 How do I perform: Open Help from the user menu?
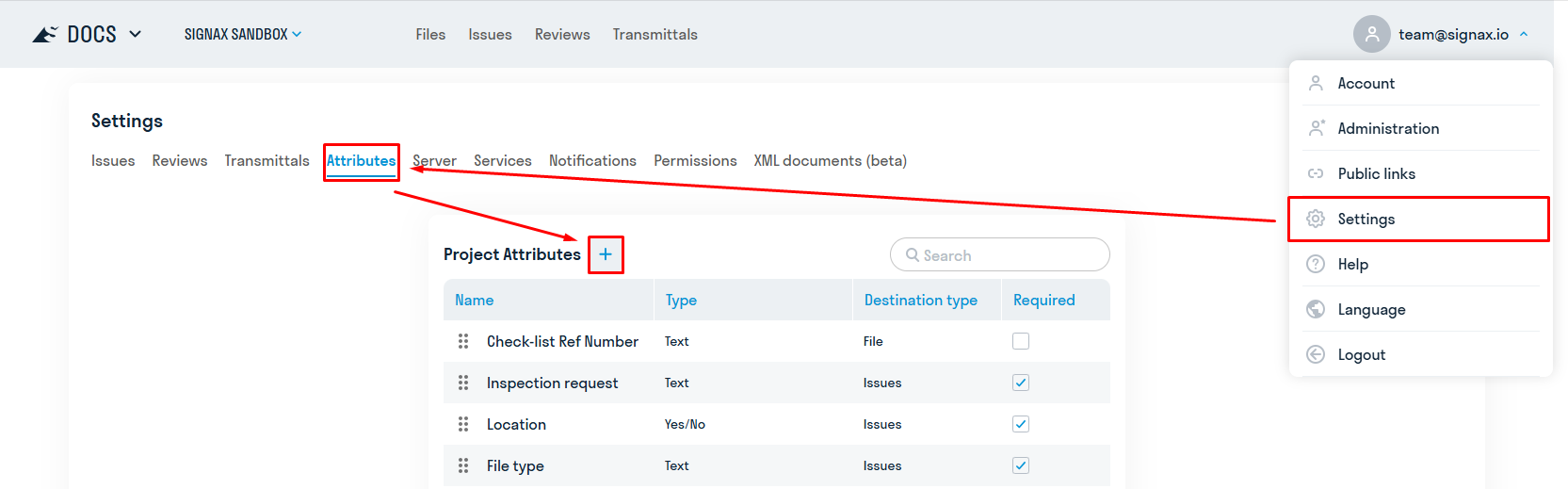(x=1420, y=264)
